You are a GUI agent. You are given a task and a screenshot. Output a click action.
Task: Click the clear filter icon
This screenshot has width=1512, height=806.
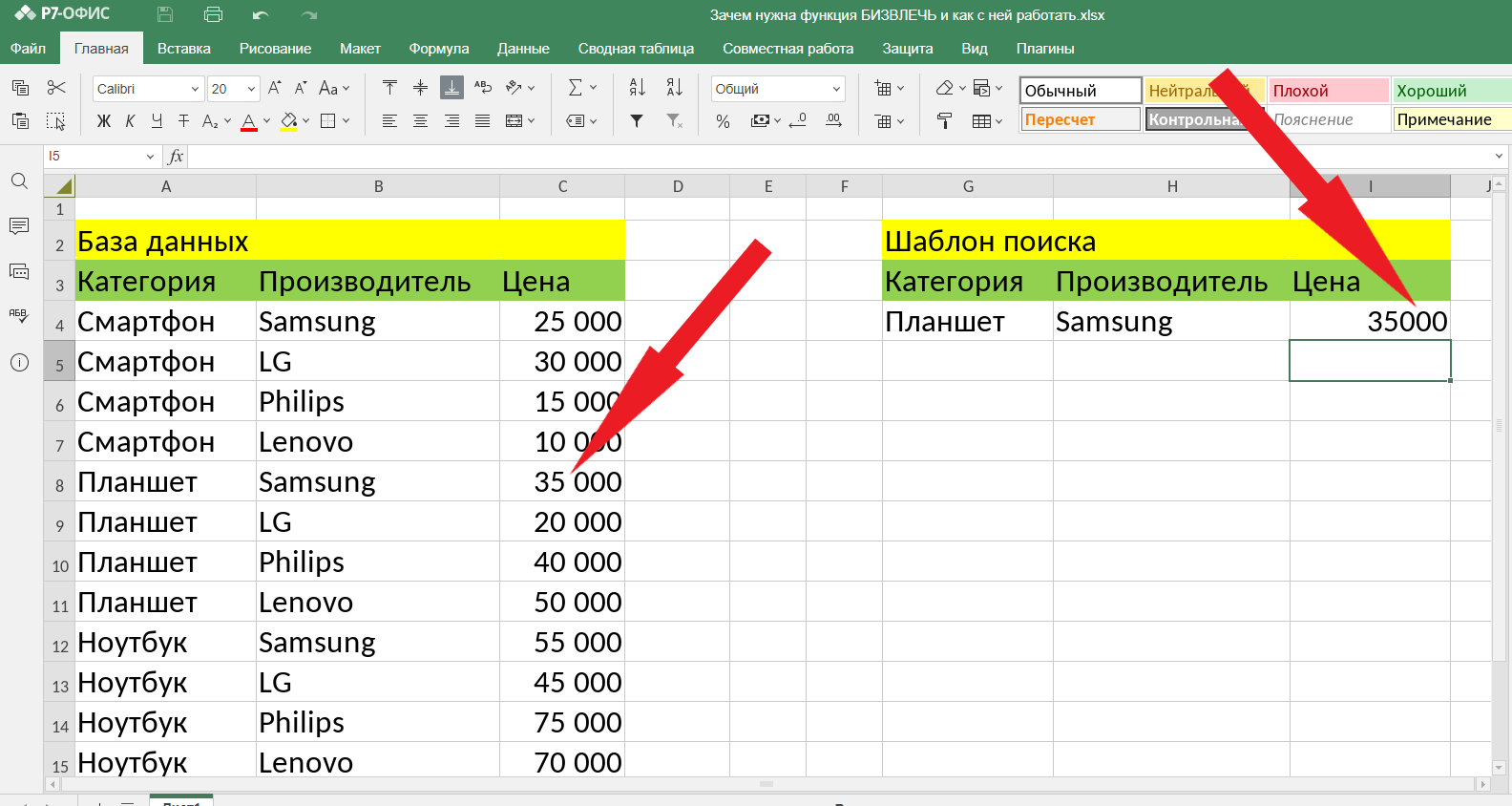tap(675, 120)
